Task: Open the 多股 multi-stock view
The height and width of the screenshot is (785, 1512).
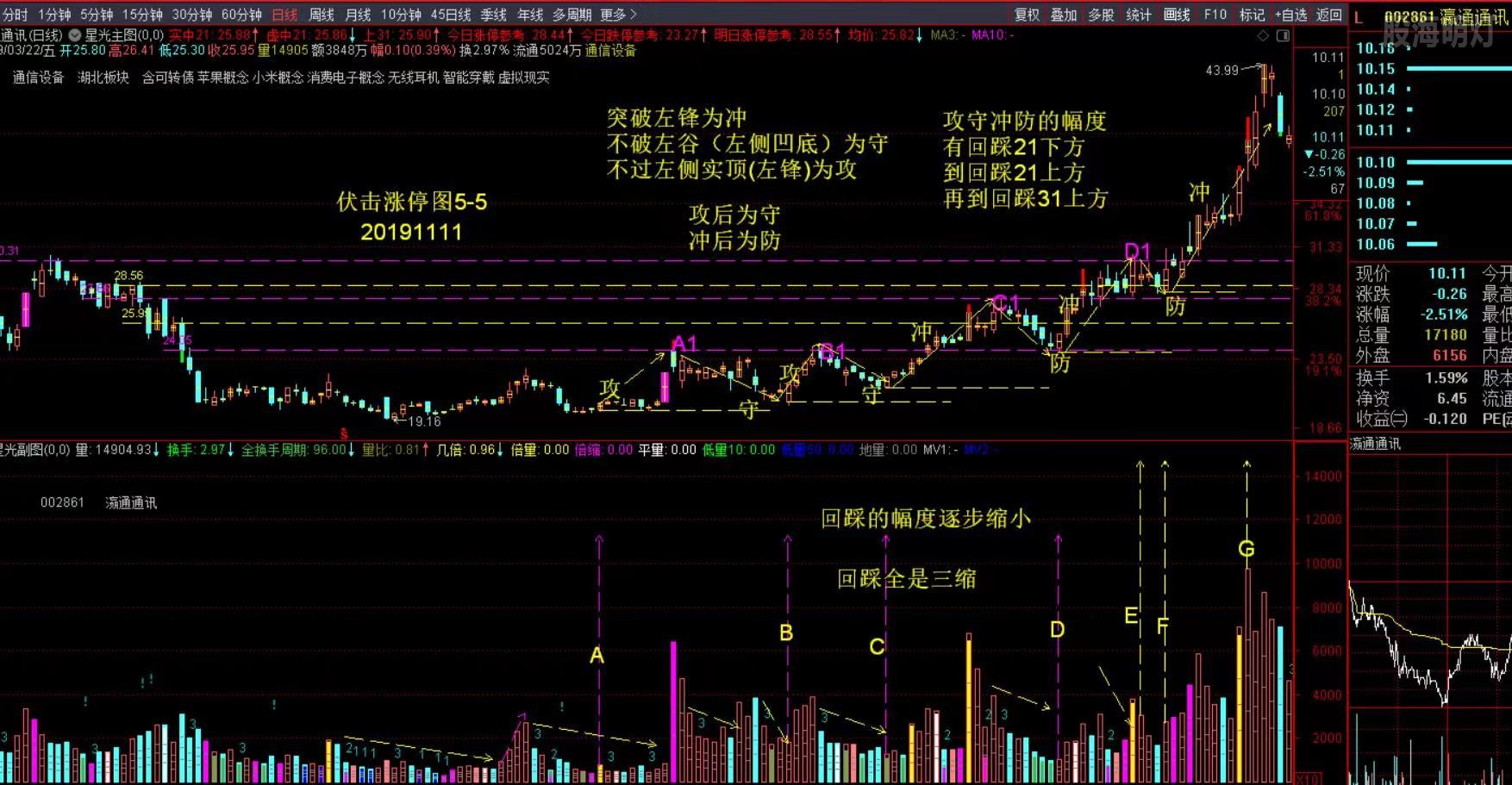Action: pos(1101,15)
